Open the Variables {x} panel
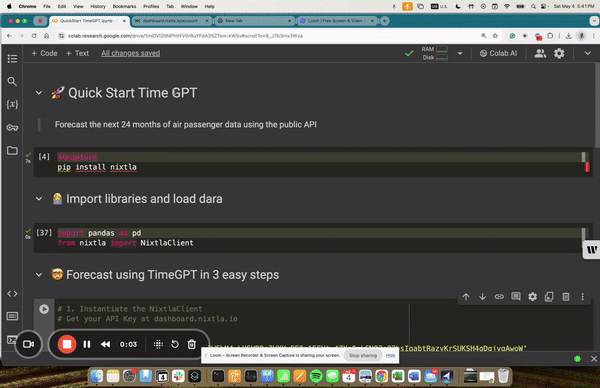Viewport: 600px width, 388px height. [12, 104]
